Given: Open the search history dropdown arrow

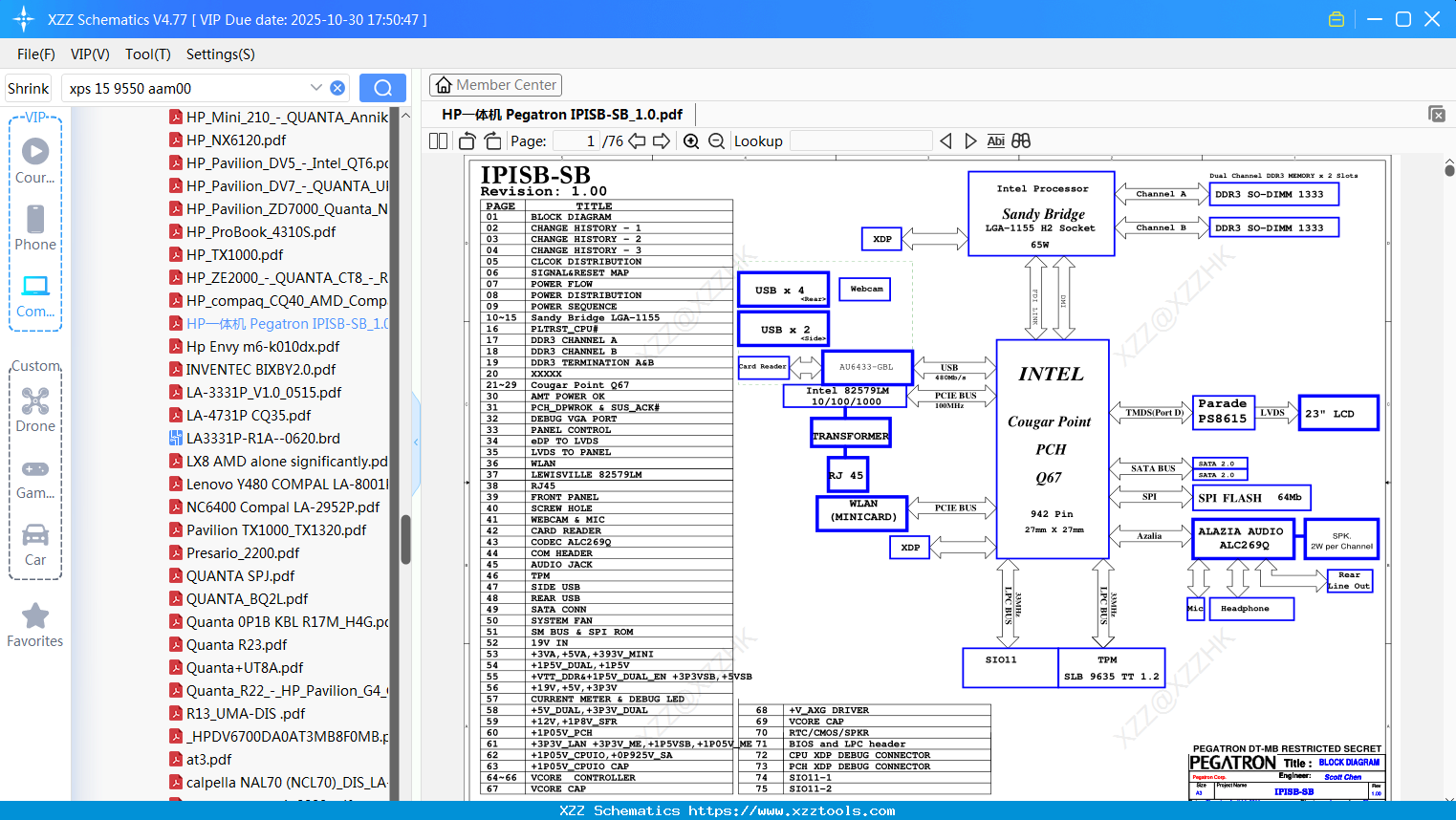Looking at the screenshot, I should point(316,87).
